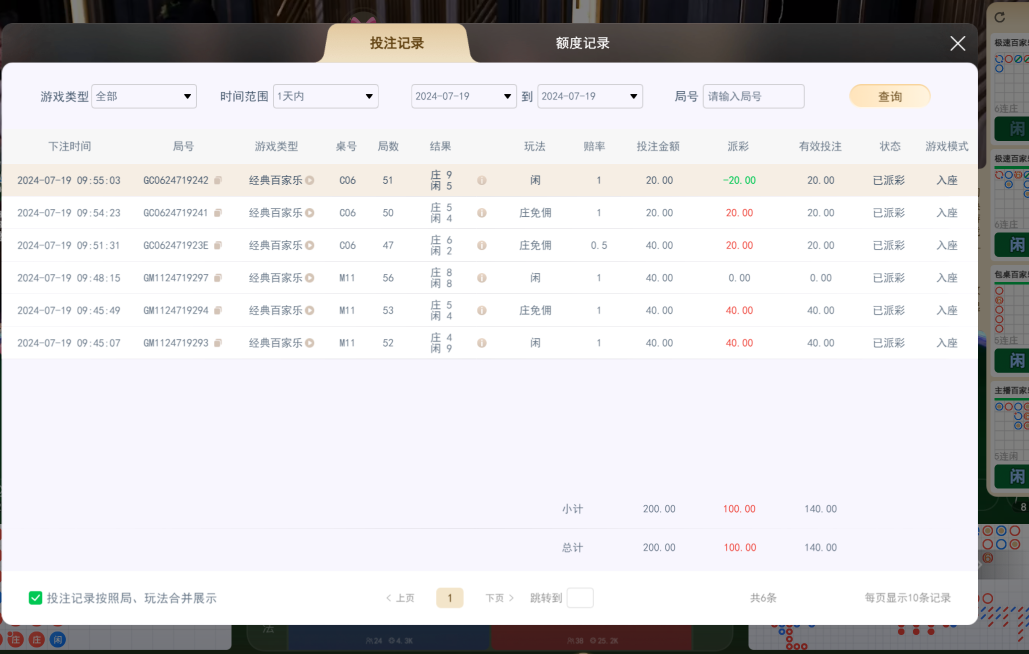Click the info icon for result 庄8 闲8
This screenshot has width=1029, height=654.
coord(481,277)
